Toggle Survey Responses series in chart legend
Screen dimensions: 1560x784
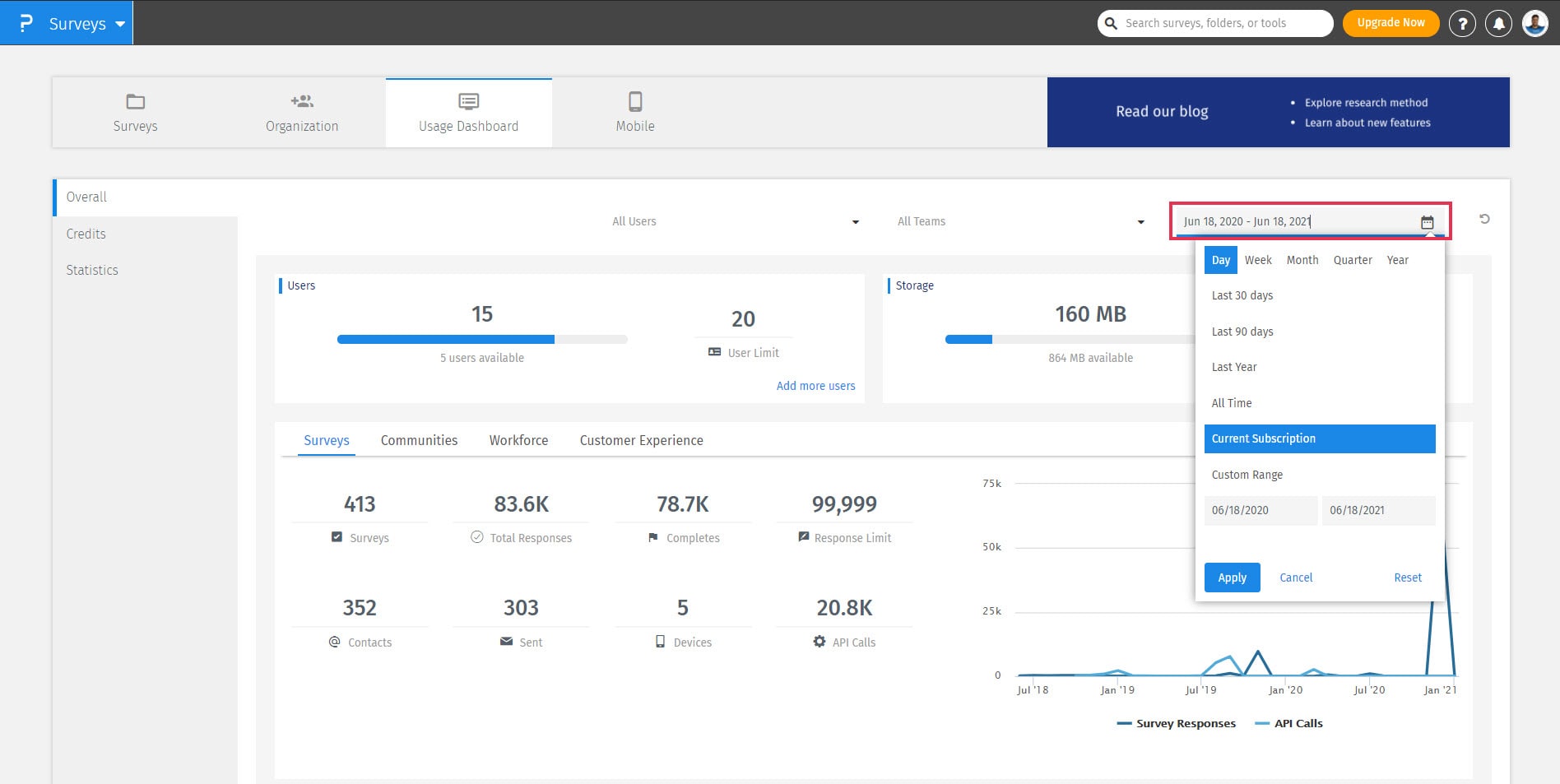[1176, 723]
